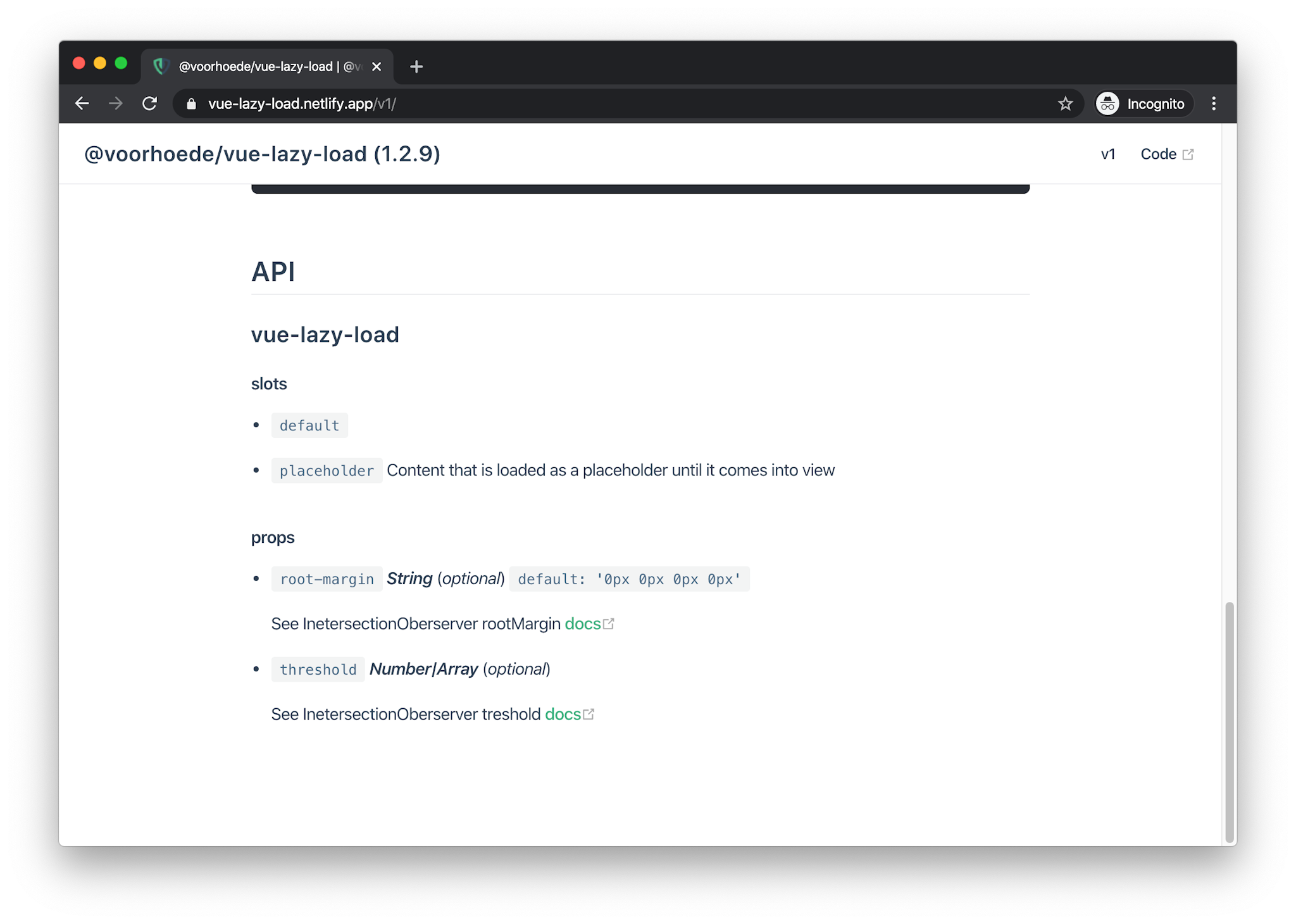Select the v1 version link
This screenshot has width=1296, height=924.
tap(1108, 154)
